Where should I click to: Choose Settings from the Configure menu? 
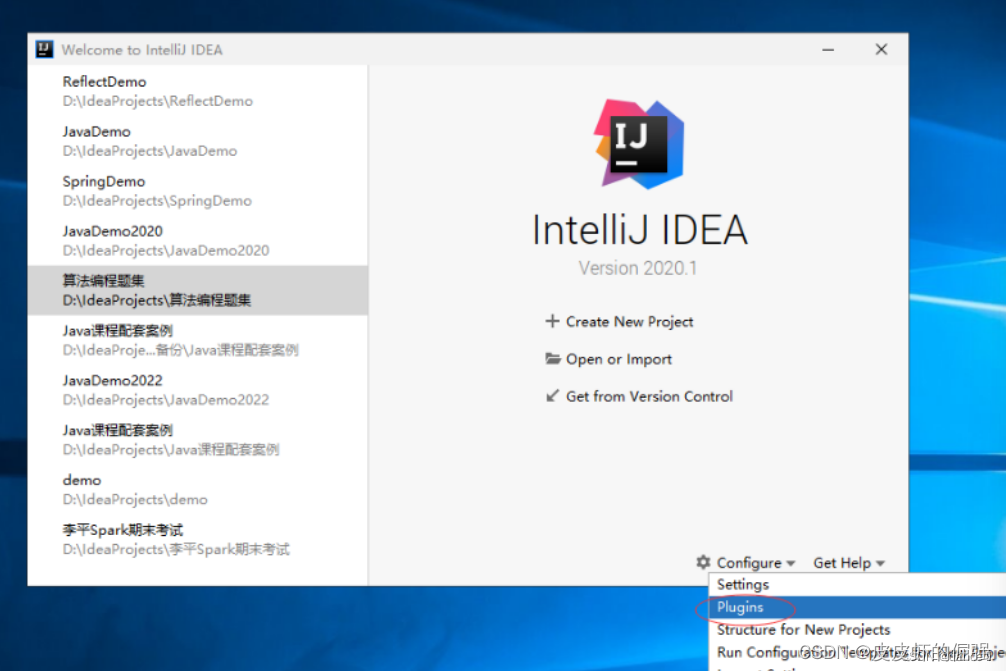pos(857,584)
